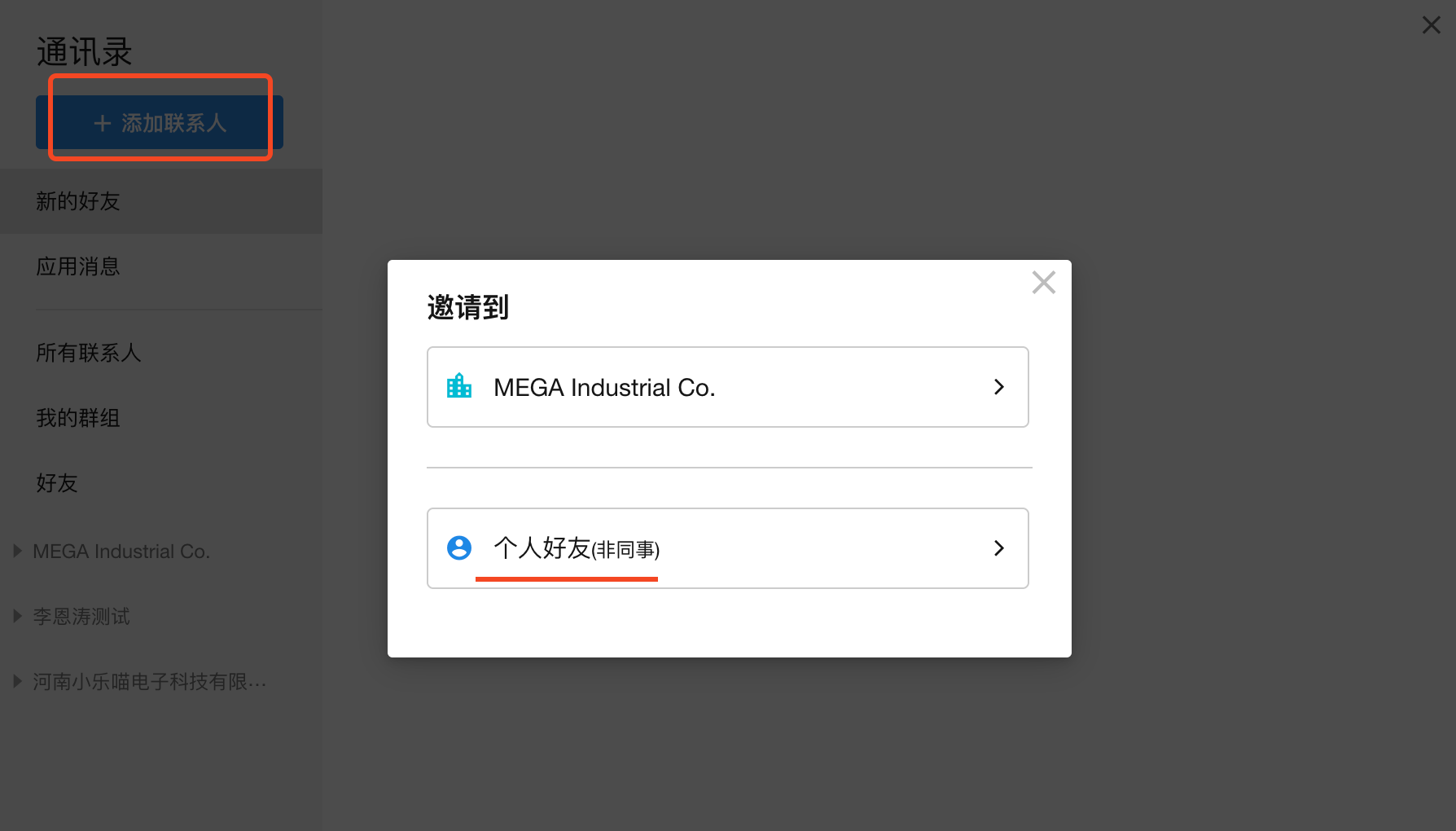Viewport: 1456px width, 831px height.
Task: Click the 河南小乐喵电子科技有限 organization name
Action: [149, 682]
